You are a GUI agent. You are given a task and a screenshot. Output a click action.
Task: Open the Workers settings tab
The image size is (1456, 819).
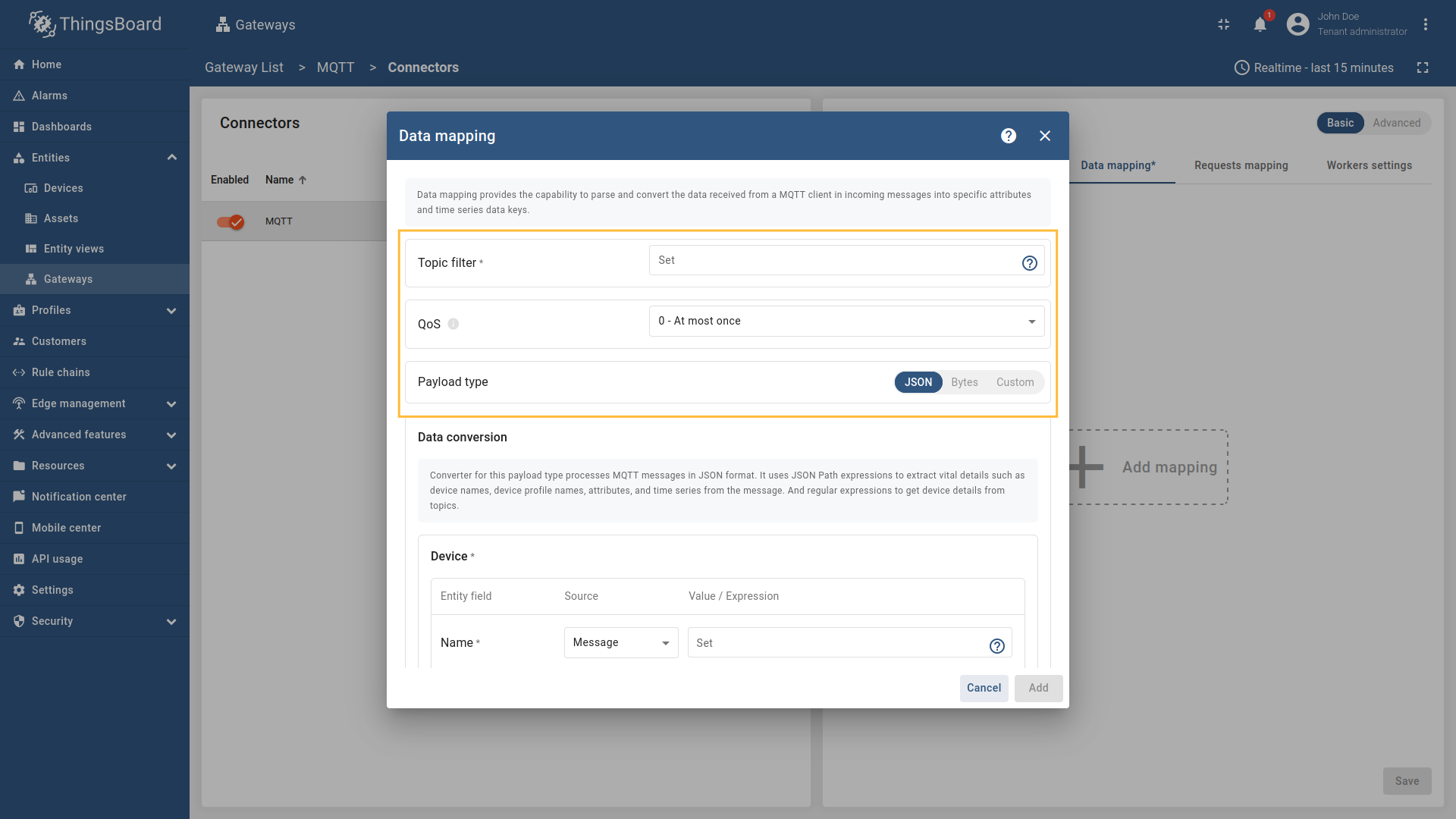[1370, 165]
